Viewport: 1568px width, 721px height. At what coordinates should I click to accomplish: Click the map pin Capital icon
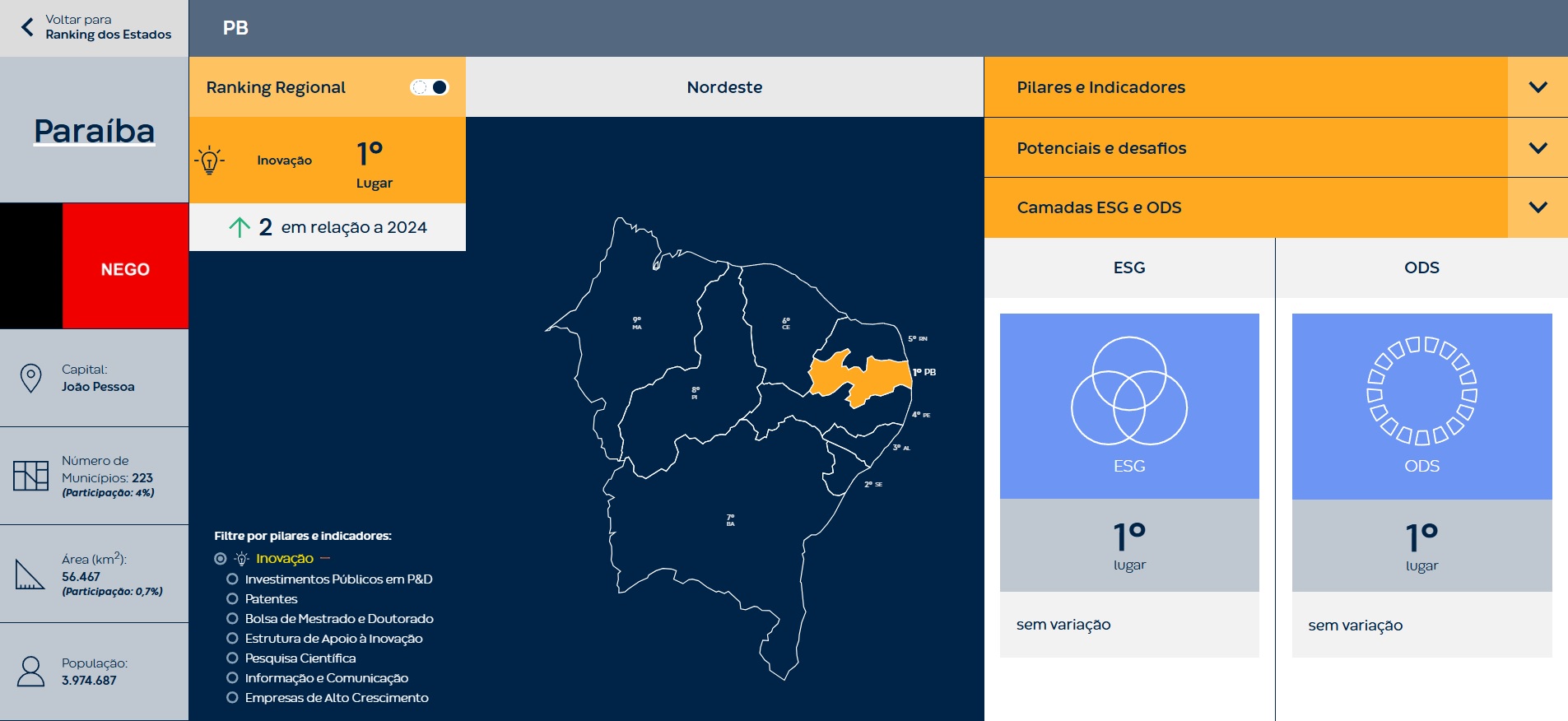(30, 378)
